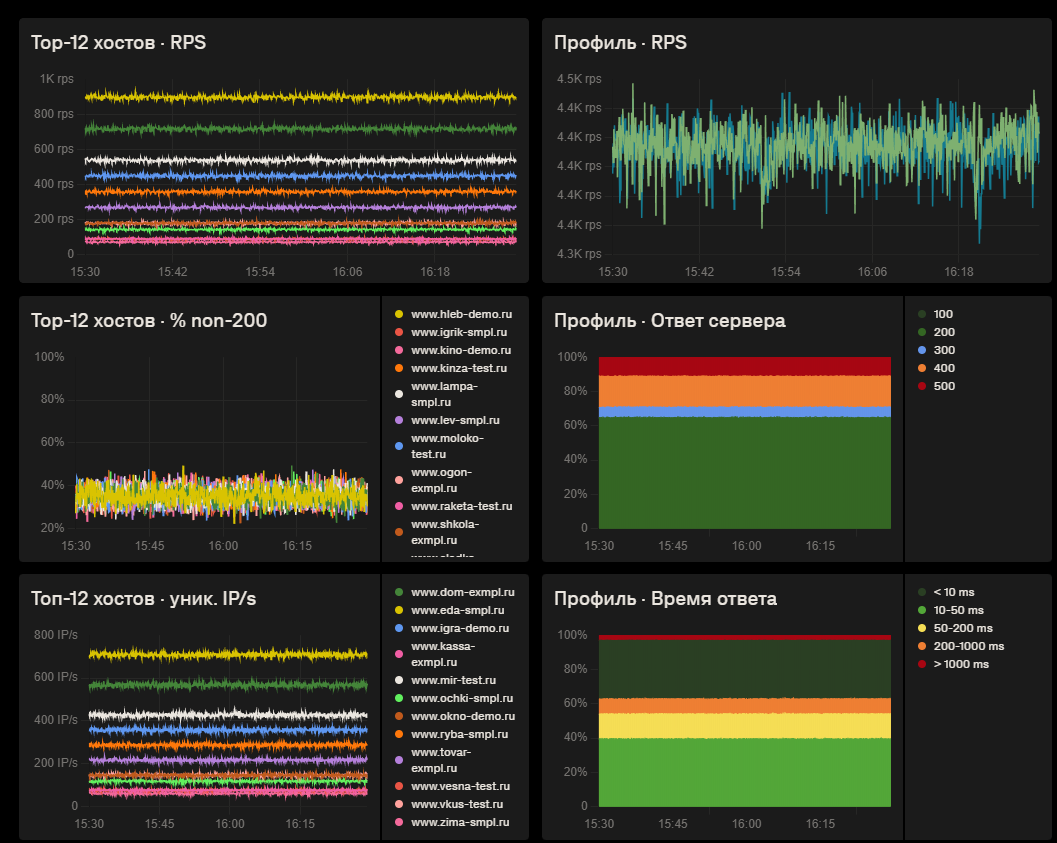The image size is (1057, 843).
Task: Click the www.okno-demo.ru legend label
Action: (462, 716)
